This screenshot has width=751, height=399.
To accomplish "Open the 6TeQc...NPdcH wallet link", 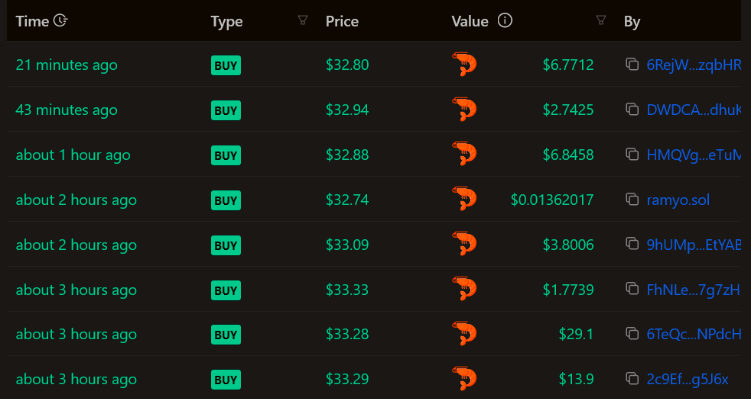I will pyautogui.click(x=694, y=334).
